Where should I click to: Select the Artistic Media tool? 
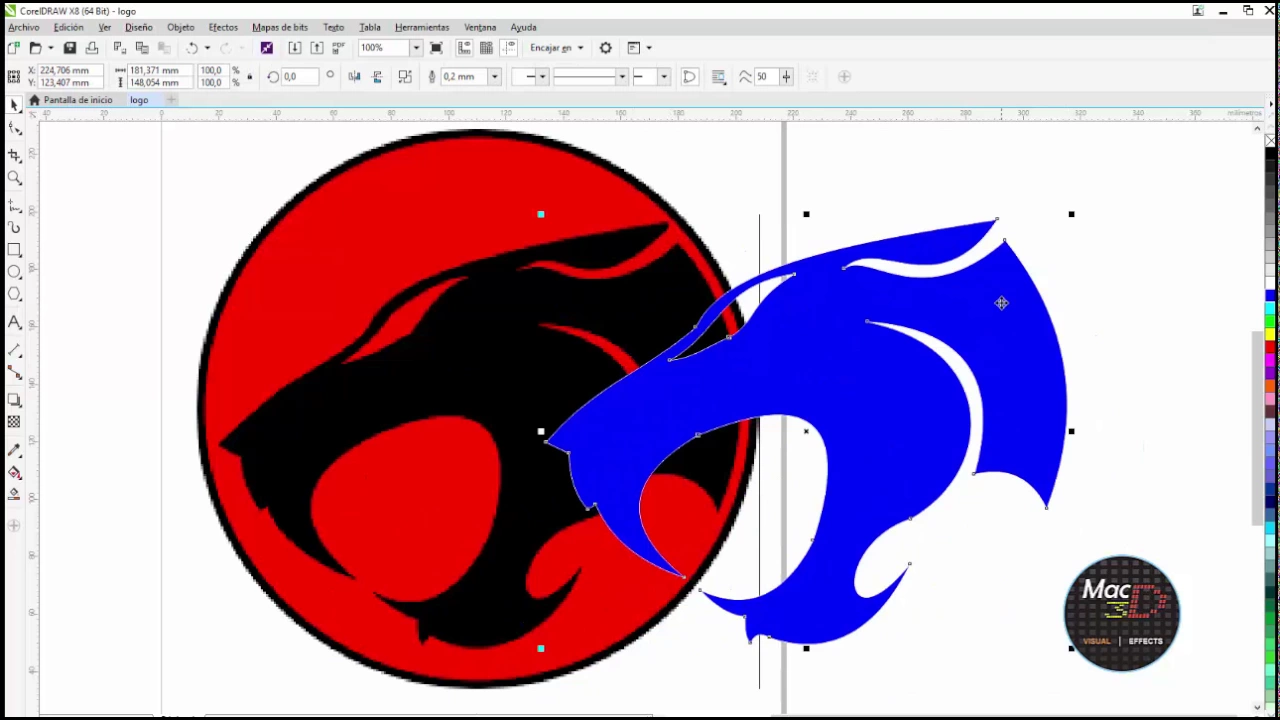pos(14,227)
